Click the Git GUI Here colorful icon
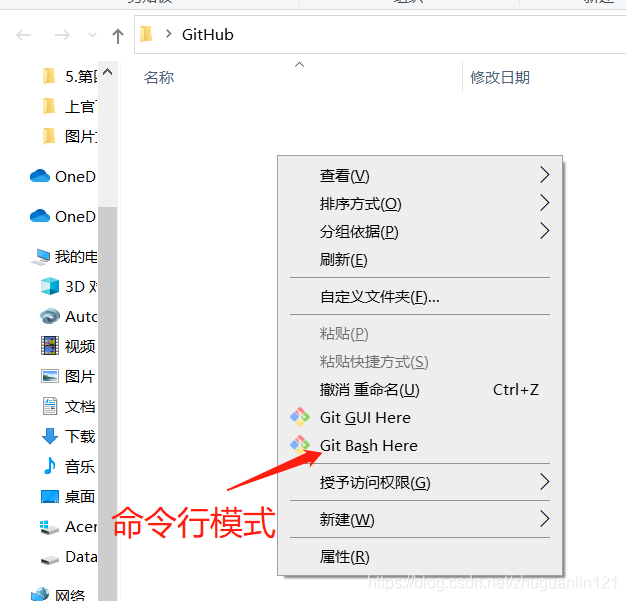This screenshot has height=601, width=626. 300,417
